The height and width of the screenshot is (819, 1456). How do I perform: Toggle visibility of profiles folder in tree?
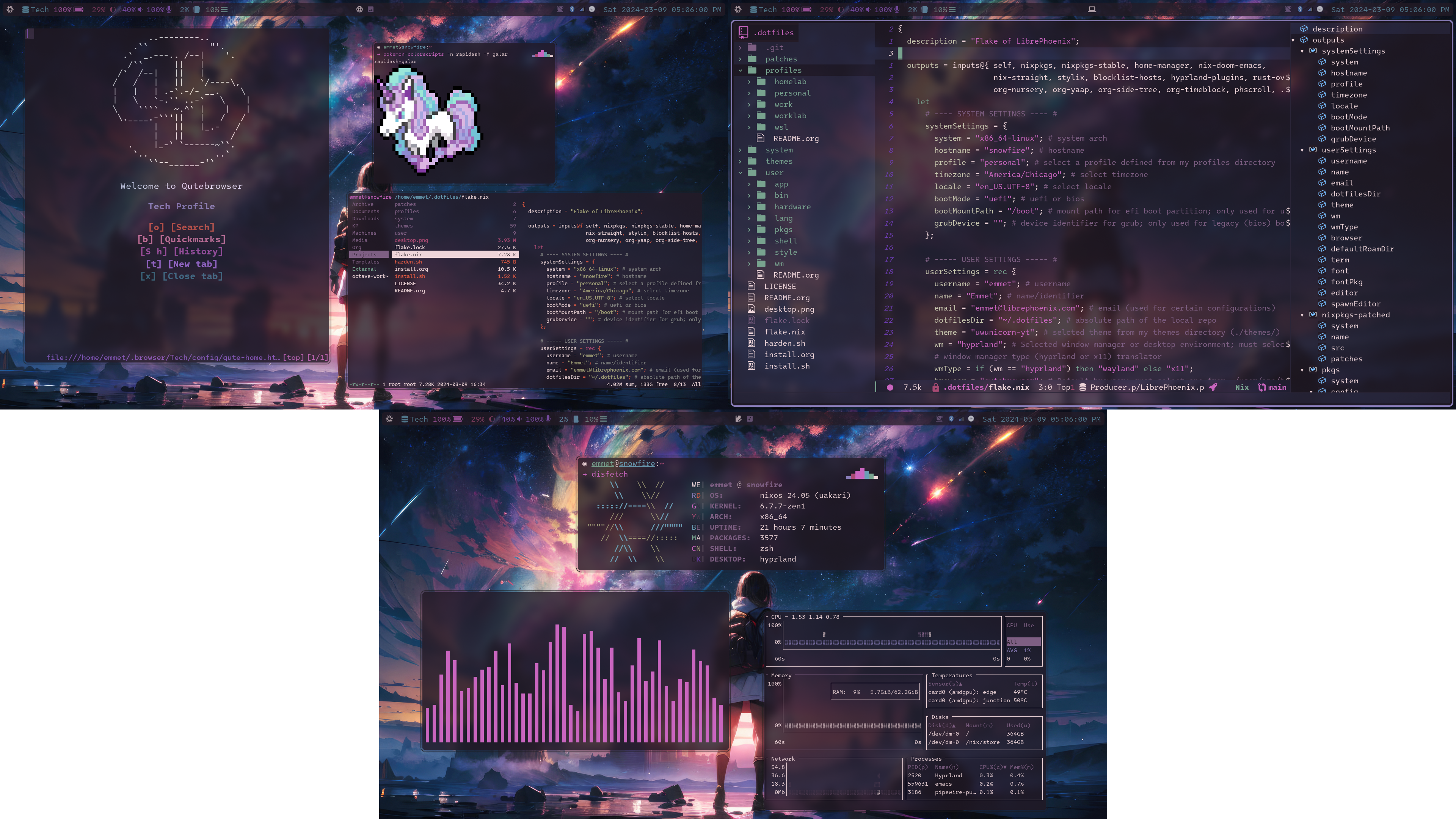pyautogui.click(x=740, y=70)
